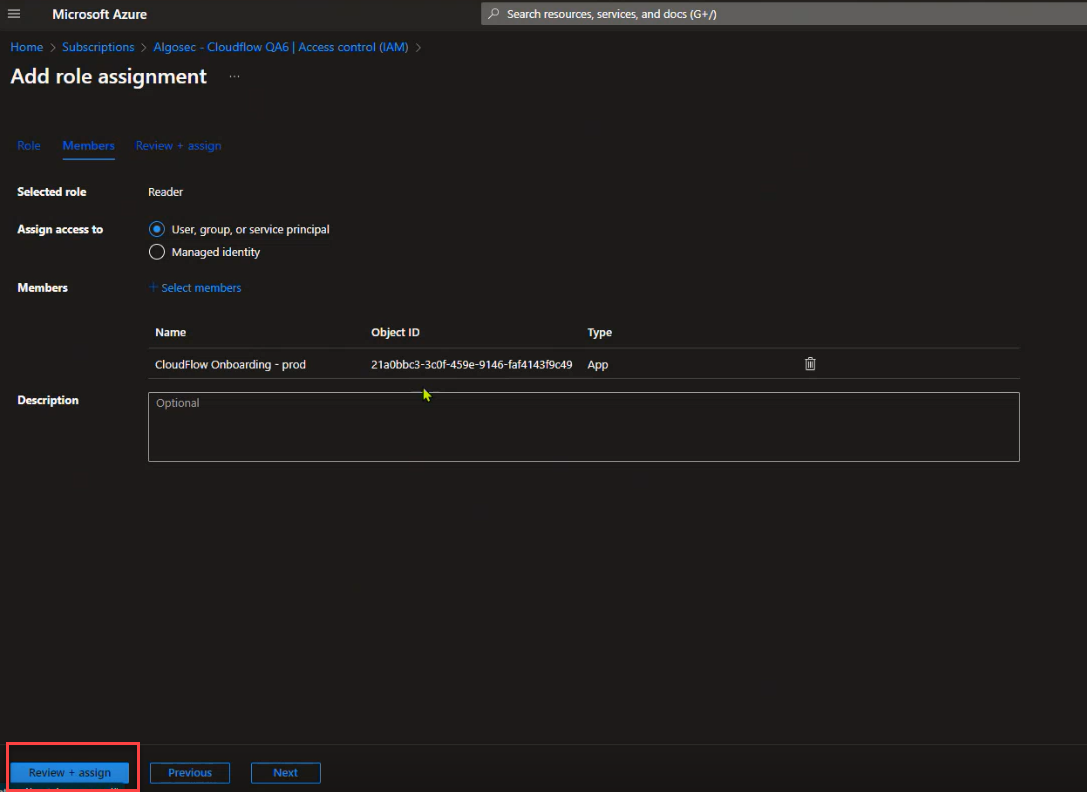
Task: Select the Managed identity radio button
Action: point(157,252)
